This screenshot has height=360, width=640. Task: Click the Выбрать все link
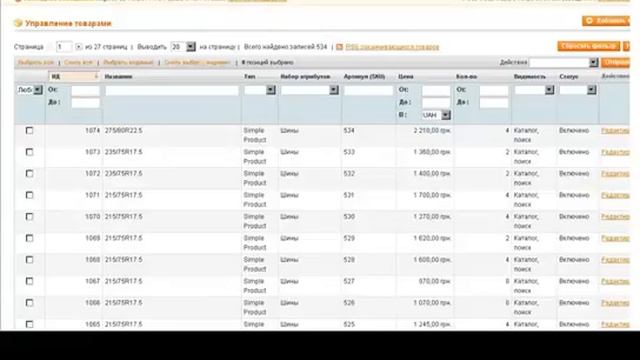[x=36, y=62]
